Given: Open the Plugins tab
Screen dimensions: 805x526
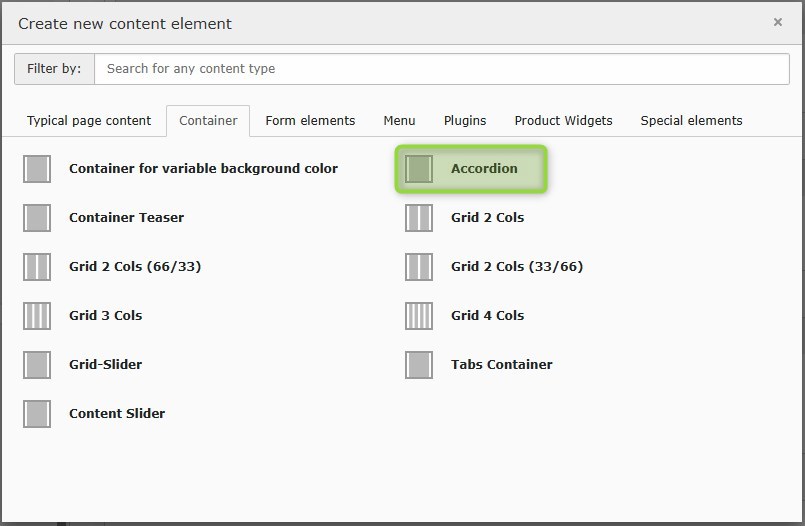Looking at the screenshot, I should 465,121.
